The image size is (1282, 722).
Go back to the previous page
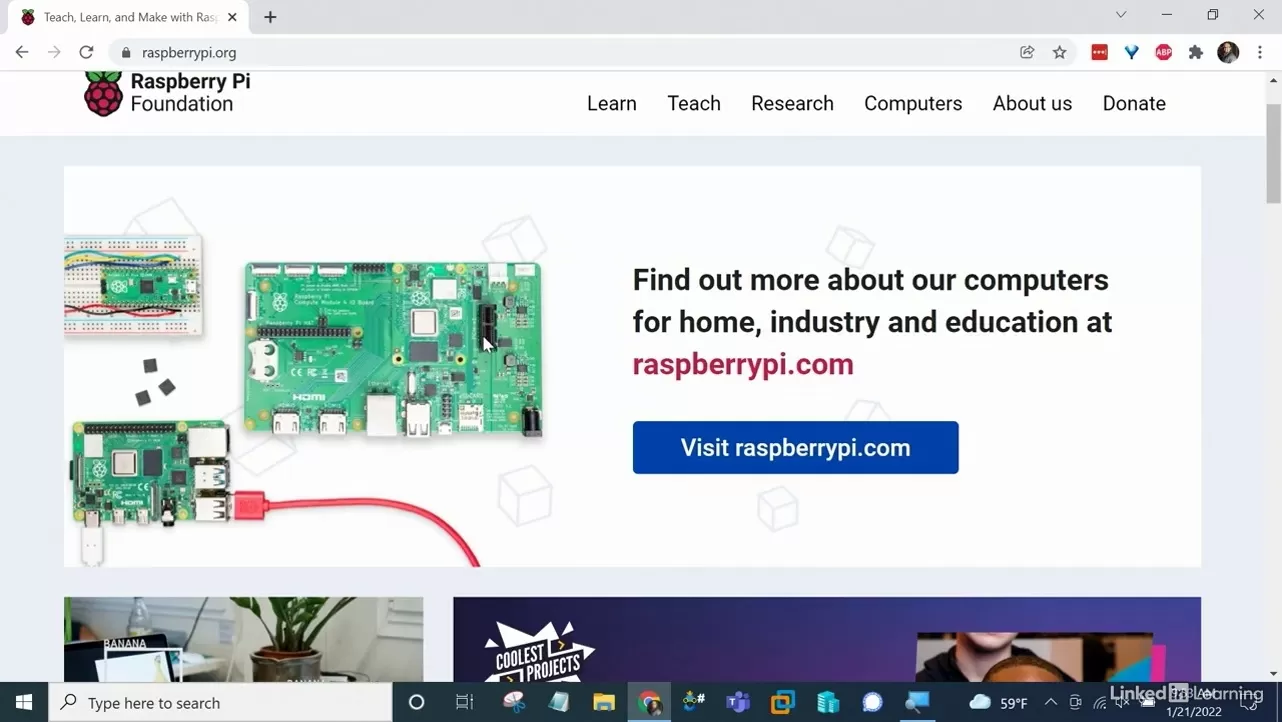point(22,52)
